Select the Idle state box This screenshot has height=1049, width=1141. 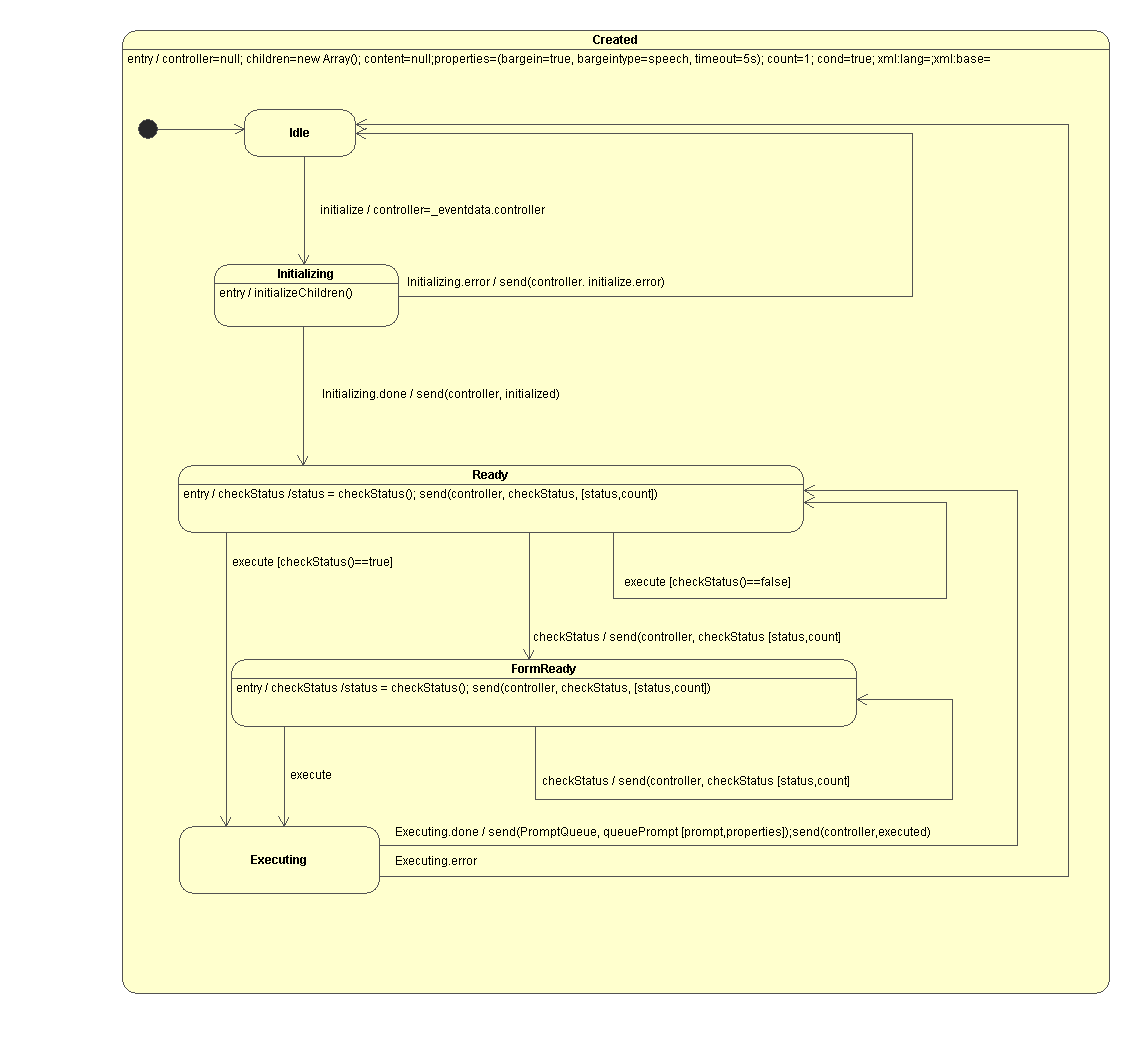coord(299,133)
